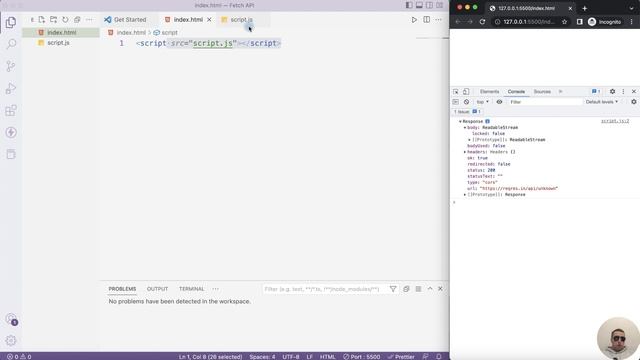Toggle secondary sidebar layout icon in title bar

pos(429,5)
